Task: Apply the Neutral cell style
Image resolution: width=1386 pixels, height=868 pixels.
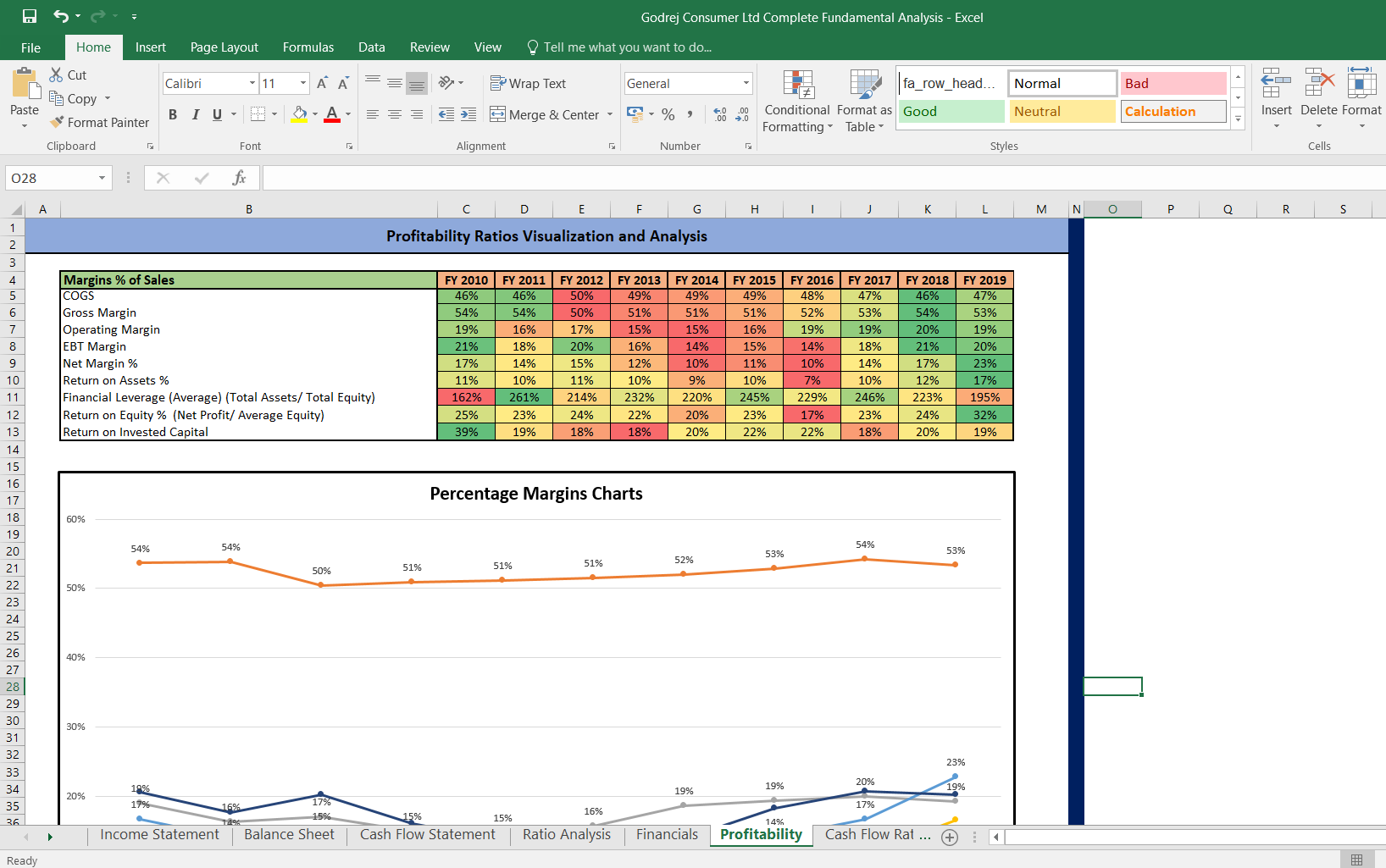Action: pos(1062,111)
